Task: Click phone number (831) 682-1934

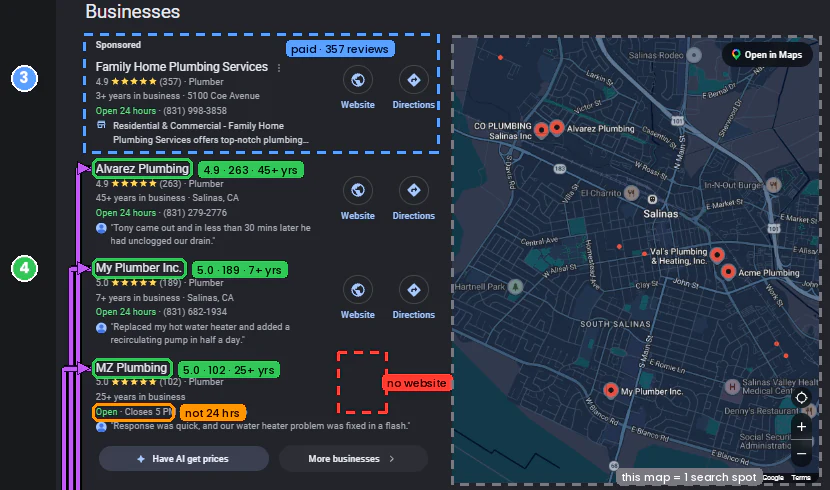Action: click(x=195, y=312)
